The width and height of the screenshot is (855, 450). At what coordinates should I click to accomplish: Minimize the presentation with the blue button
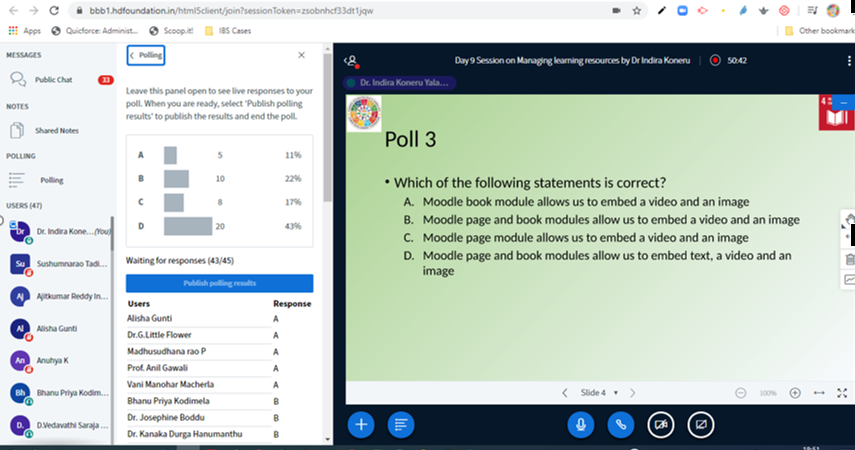pyautogui.click(x=844, y=102)
